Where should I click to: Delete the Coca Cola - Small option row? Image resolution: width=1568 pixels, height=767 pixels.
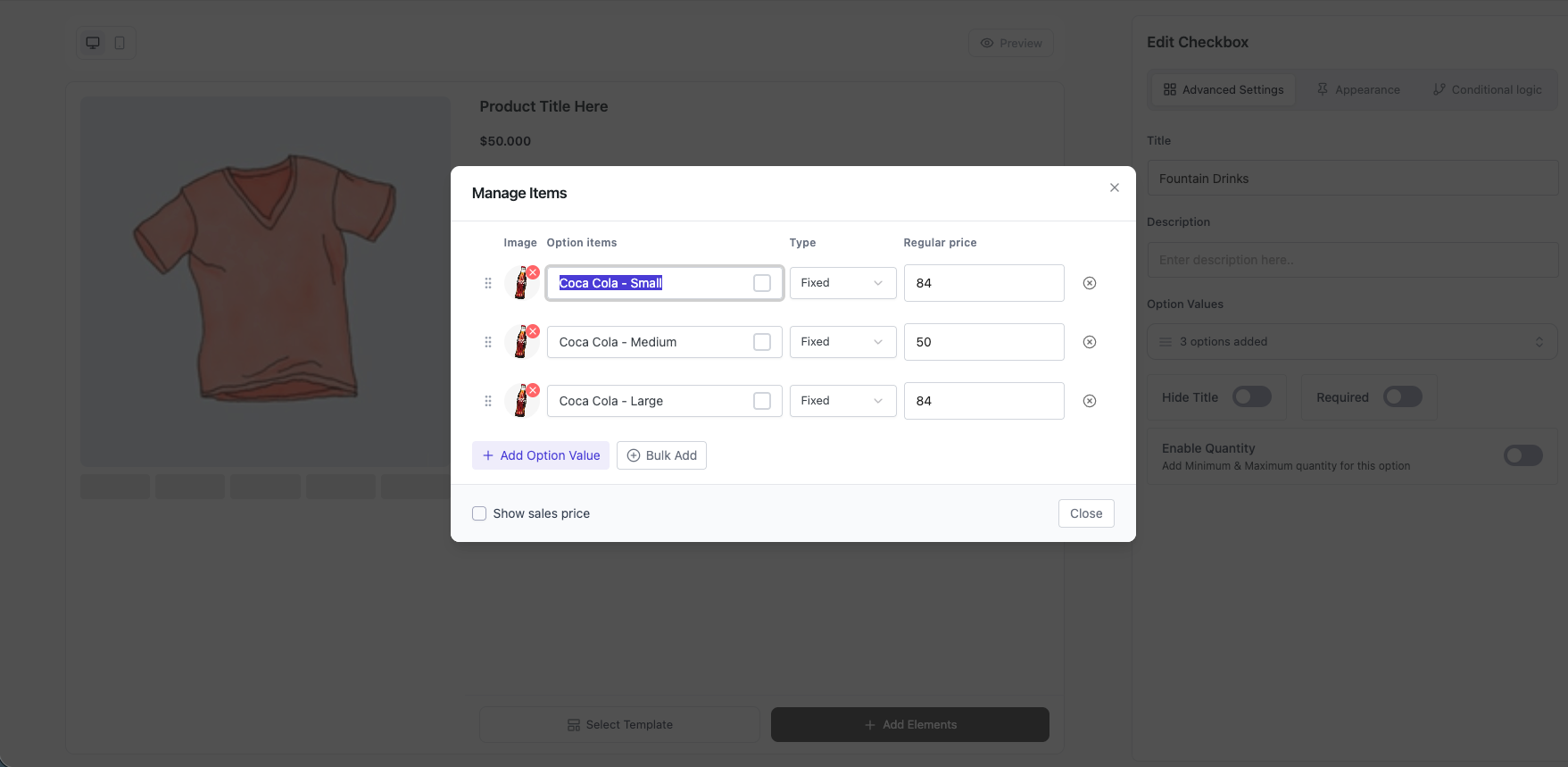[x=1090, y=283]
